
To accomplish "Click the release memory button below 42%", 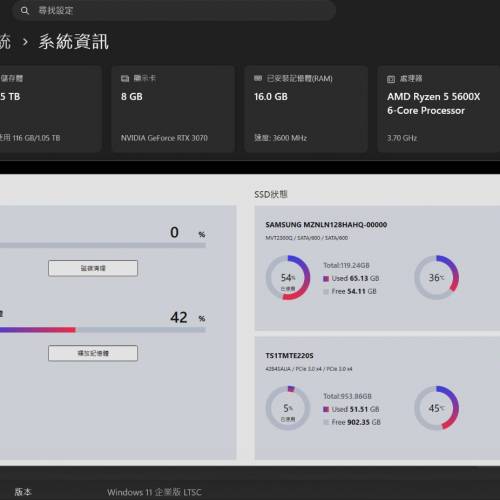I will tap(93, 353).
